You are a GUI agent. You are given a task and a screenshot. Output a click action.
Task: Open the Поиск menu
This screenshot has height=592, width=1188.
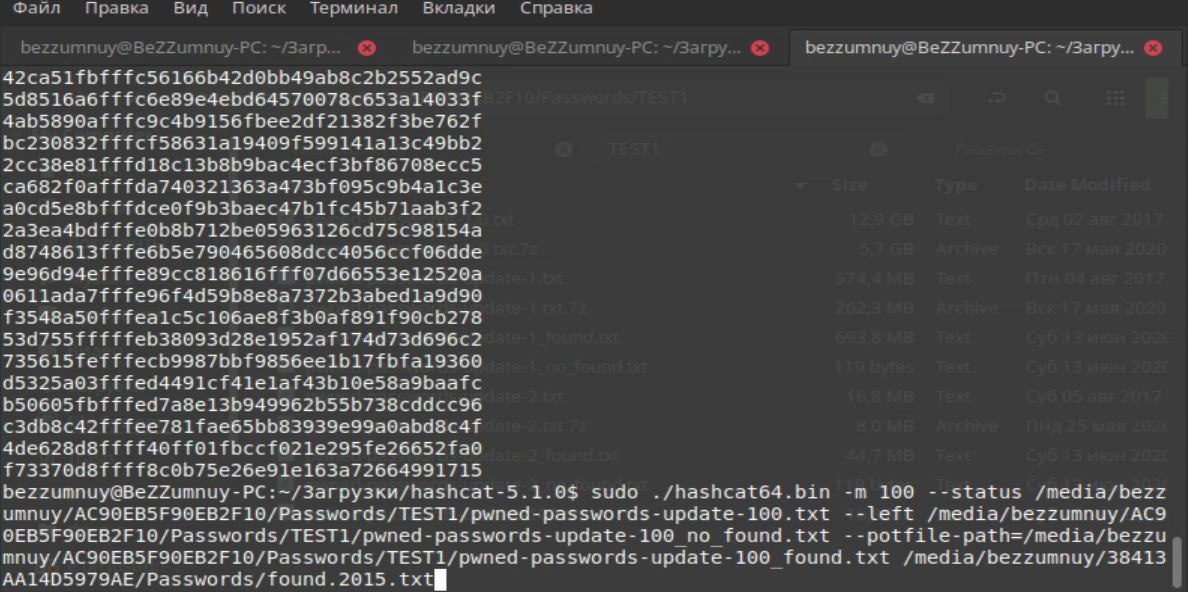click(258, 9)
